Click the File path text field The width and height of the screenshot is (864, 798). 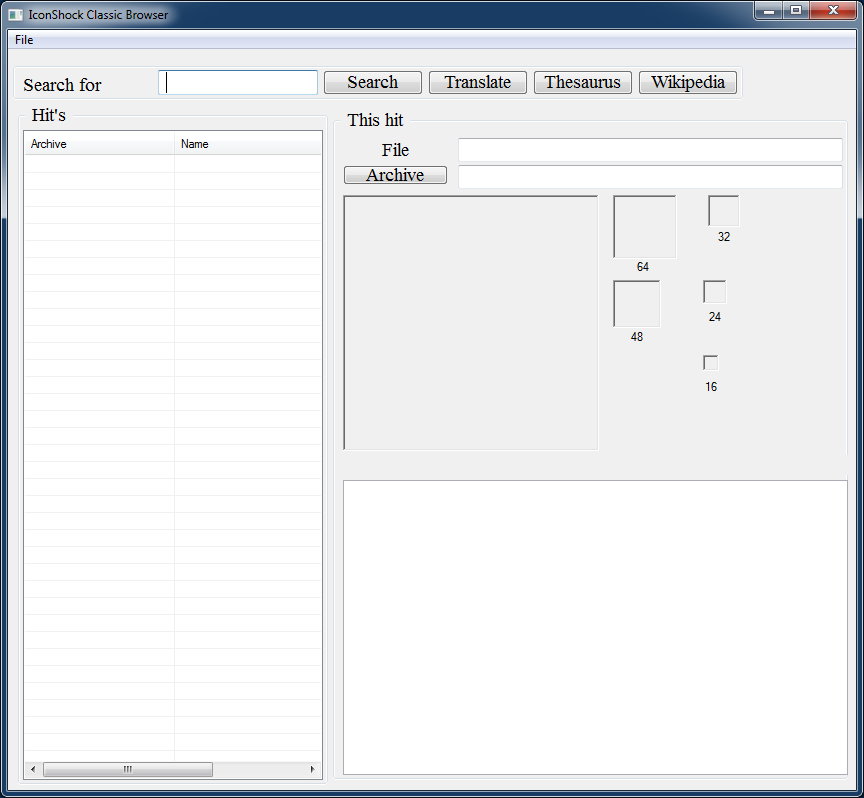pos(650,150)
